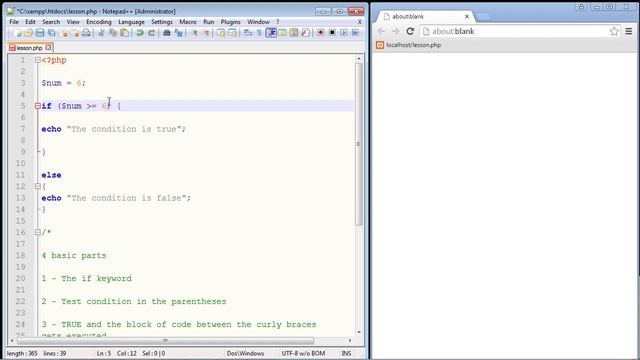Undo the last edit with the green arrow

pyautogui.click(x=140, y=33)
